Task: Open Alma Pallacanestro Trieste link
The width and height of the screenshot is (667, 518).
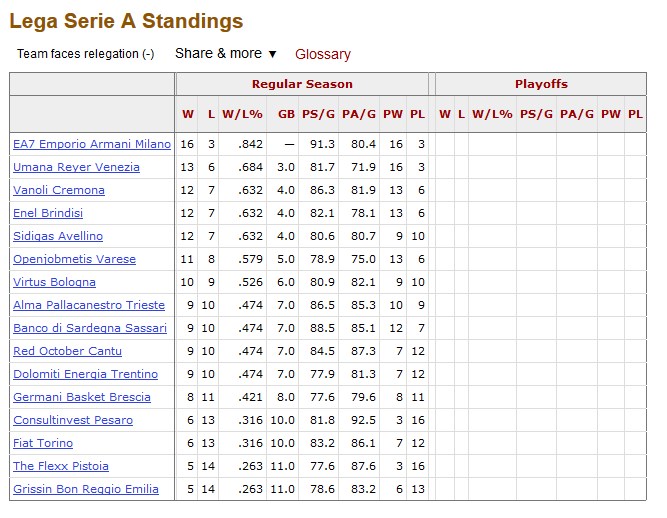Action: point(89,305)
